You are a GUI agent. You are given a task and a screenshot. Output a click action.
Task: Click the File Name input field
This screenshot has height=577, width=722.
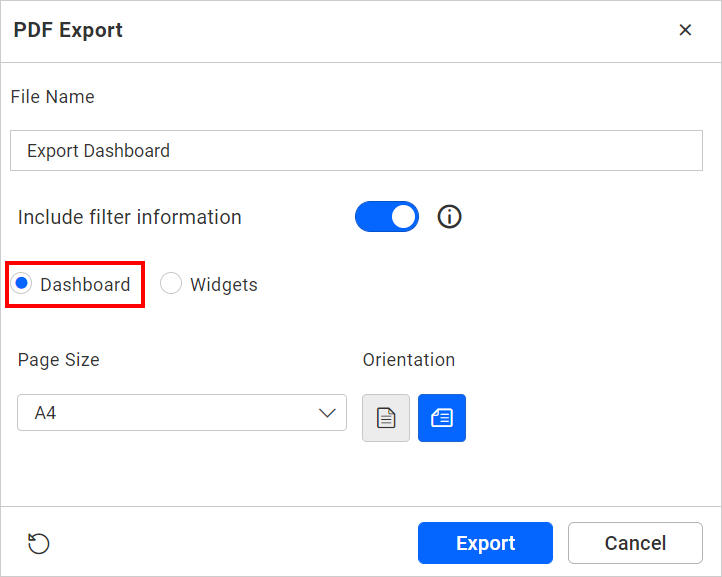tap(356, 151)
